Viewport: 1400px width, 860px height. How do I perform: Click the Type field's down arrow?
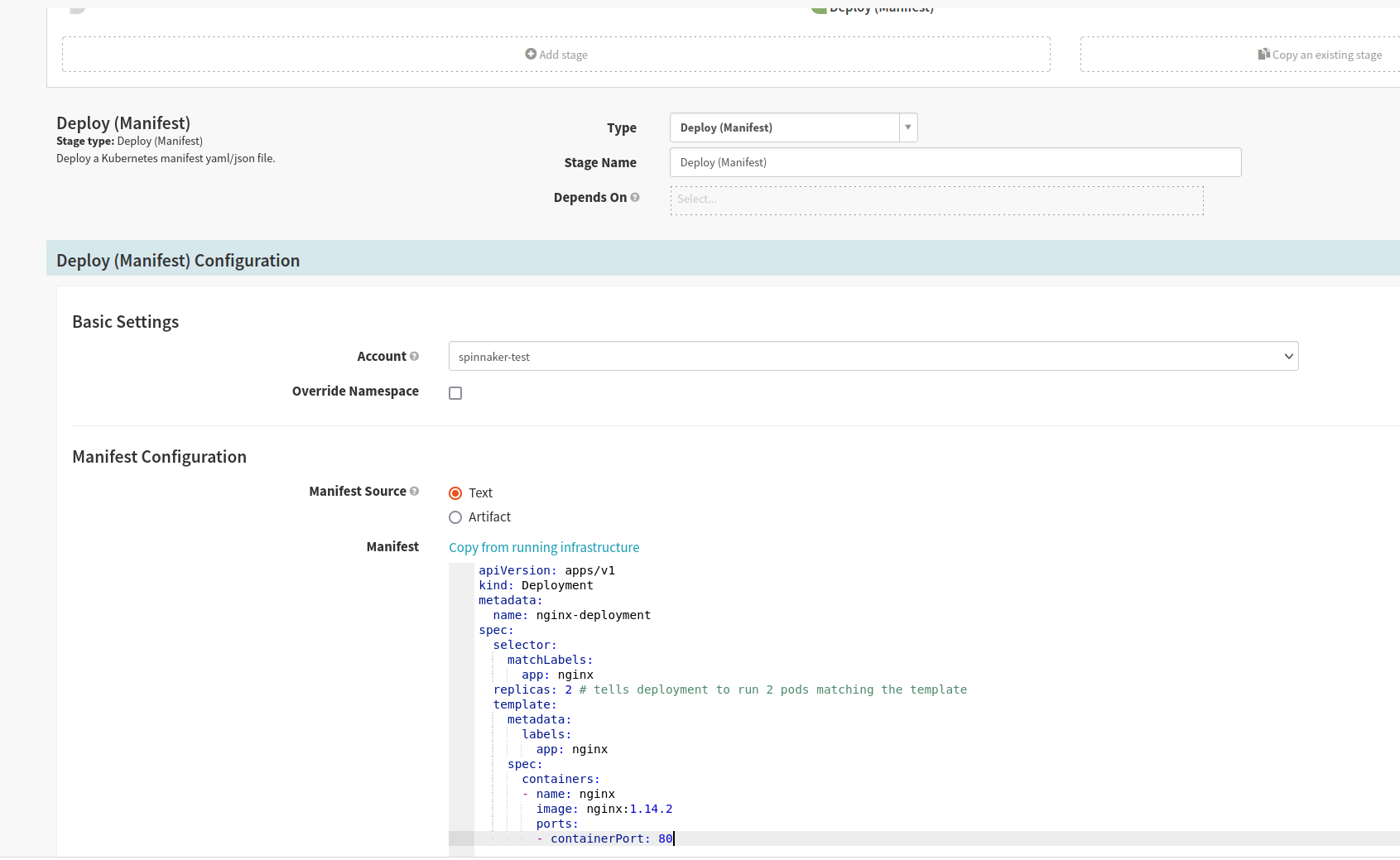(x=908, y=127)
